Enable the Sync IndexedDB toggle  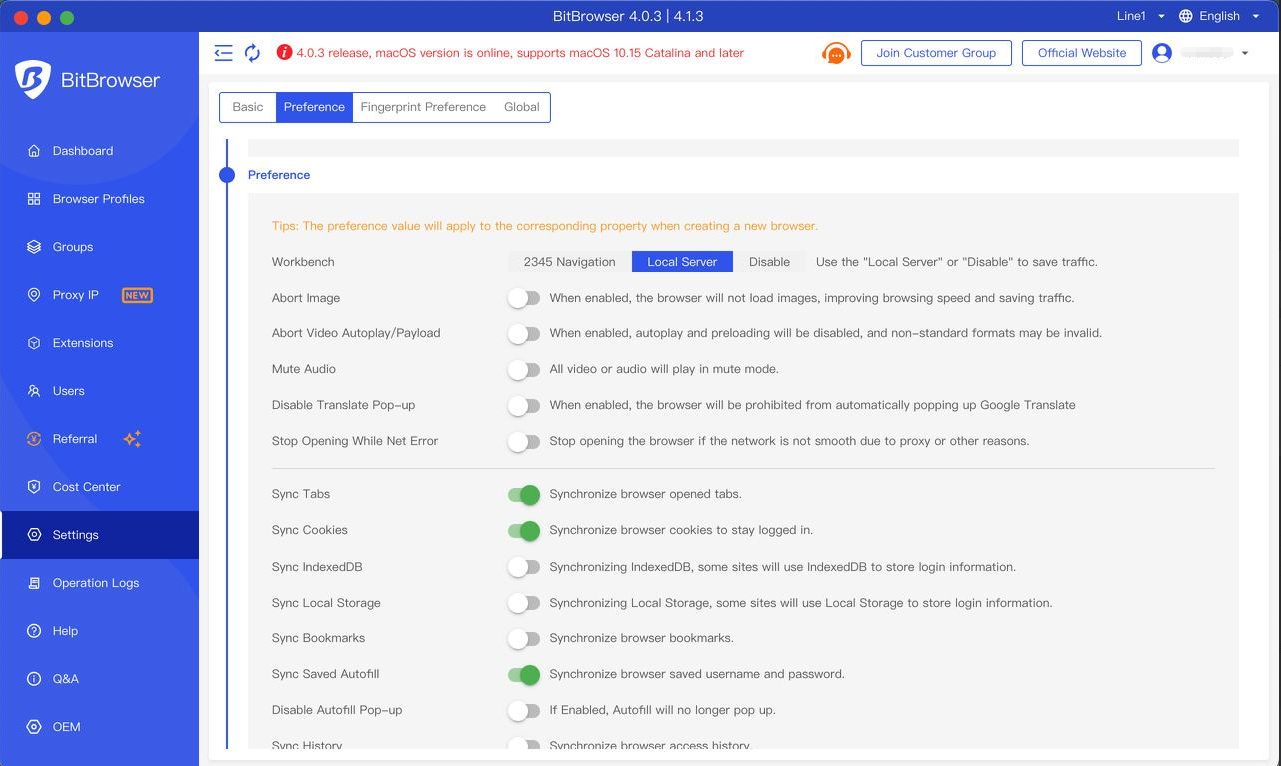coord(524,567)
